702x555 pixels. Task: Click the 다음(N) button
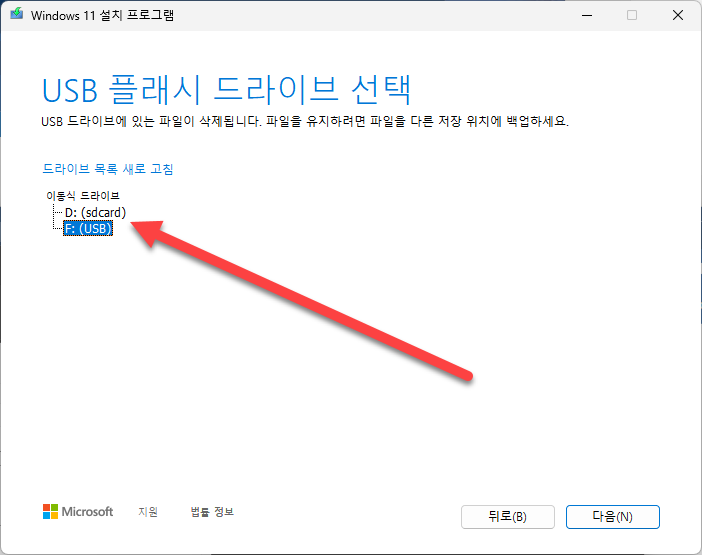tap(612, 517)
